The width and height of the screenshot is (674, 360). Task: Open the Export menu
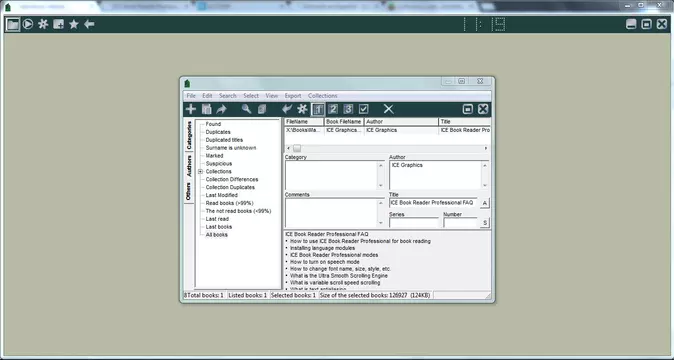293,96
